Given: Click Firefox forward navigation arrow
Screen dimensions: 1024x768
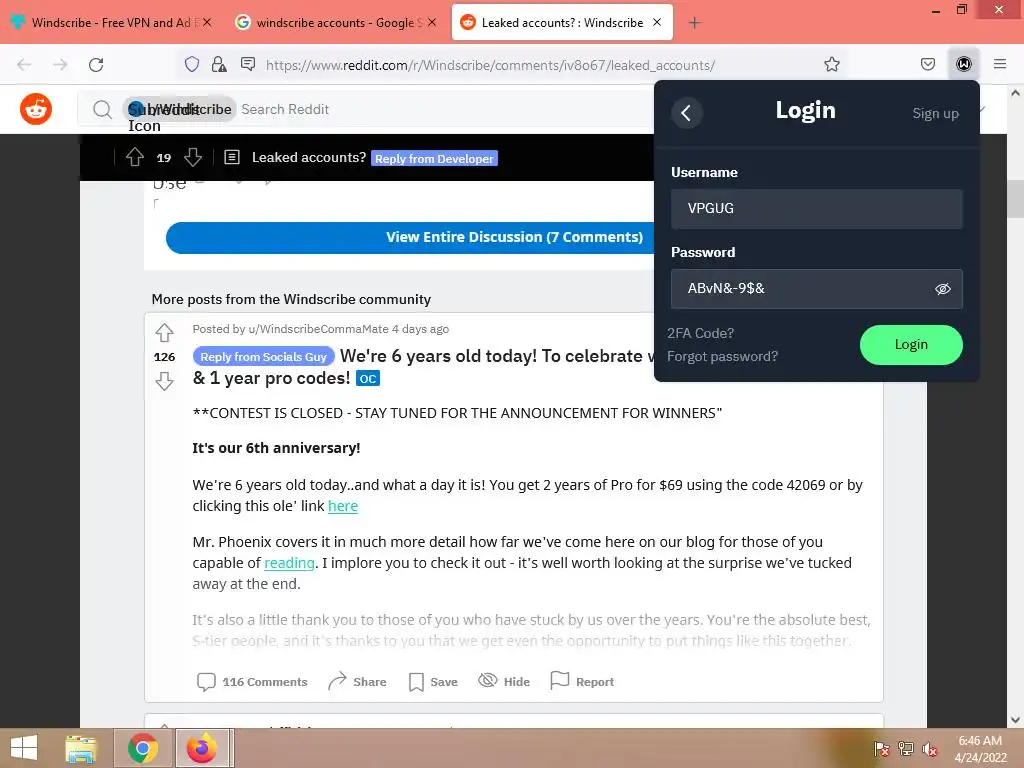Looking at the screenshot, I should (x=60, y=65).
